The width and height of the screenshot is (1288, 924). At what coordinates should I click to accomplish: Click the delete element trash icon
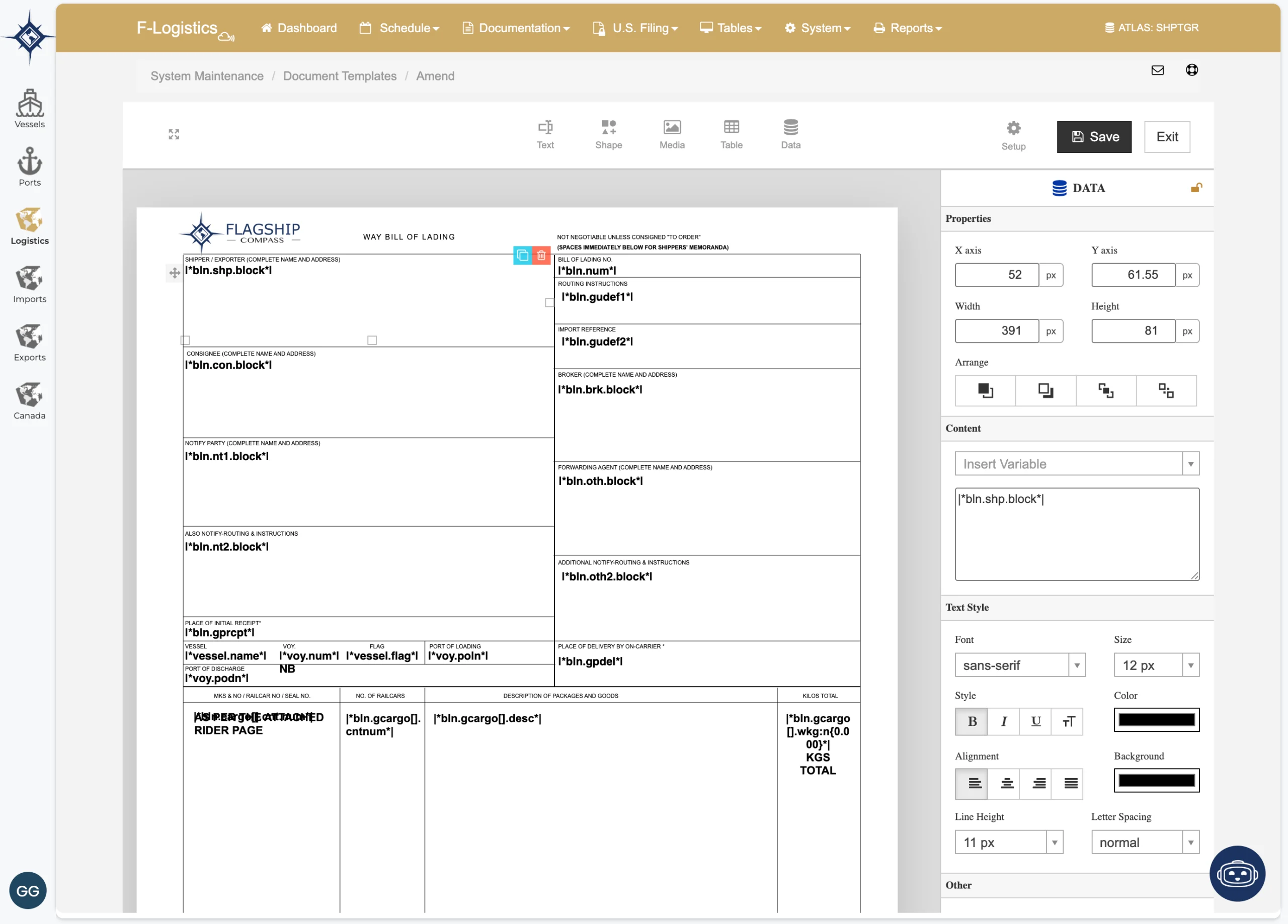pyautogui.click(x=541, y=256)
